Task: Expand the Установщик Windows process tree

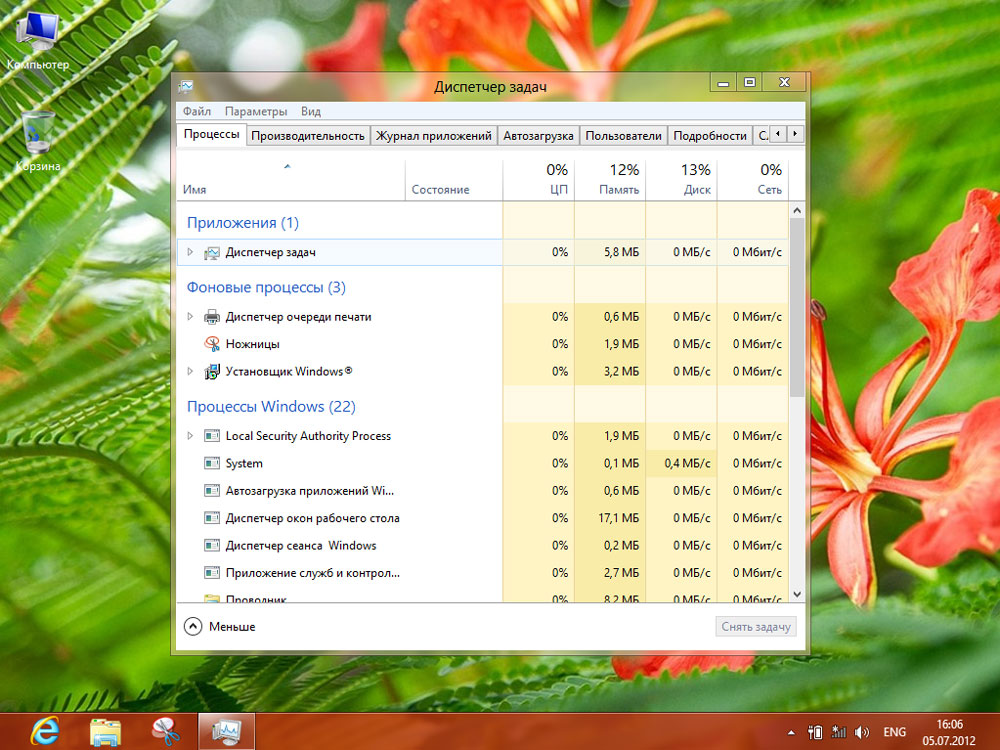Action: coord(190,372)
